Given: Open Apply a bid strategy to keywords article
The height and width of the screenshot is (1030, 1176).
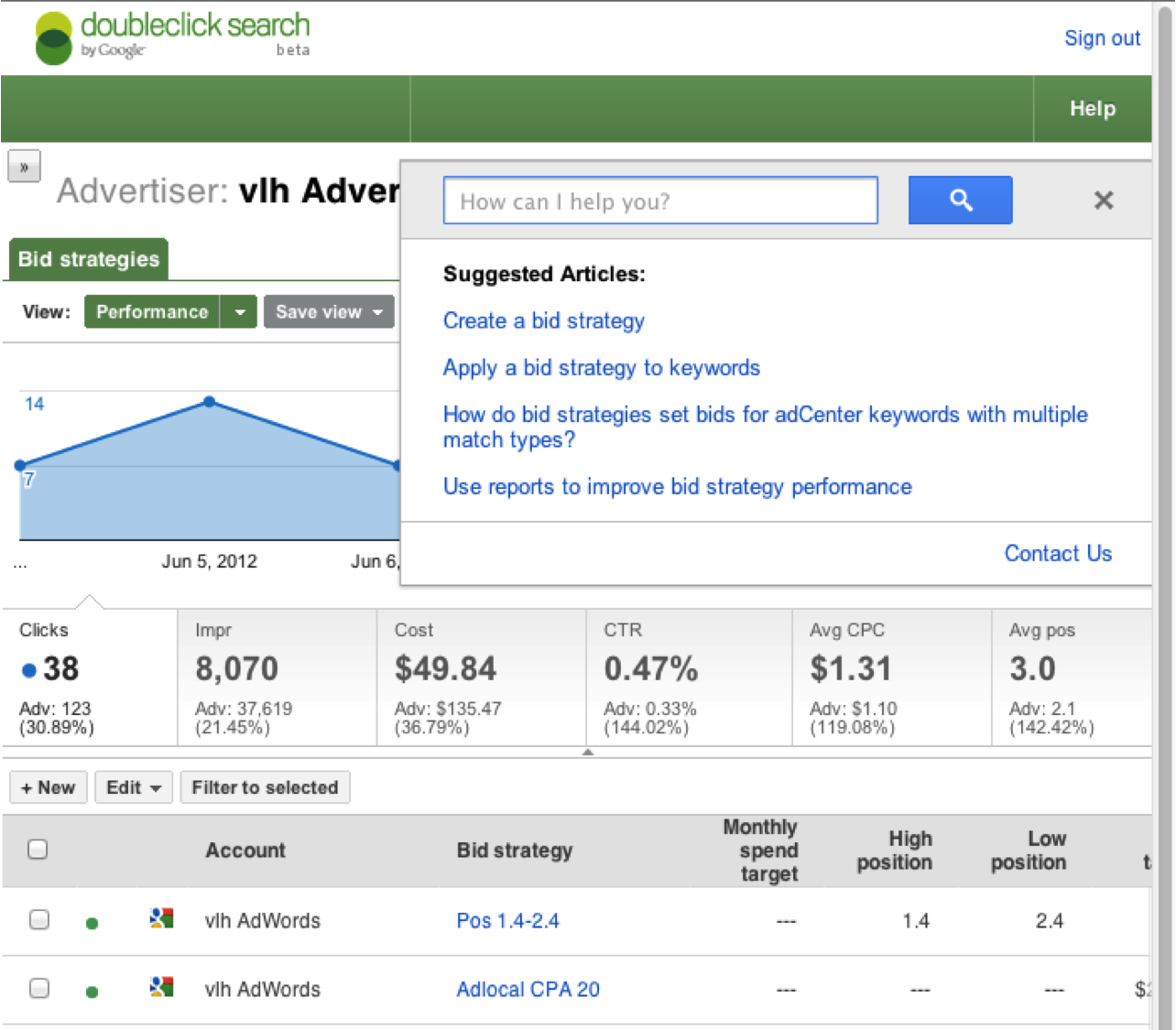Looking at the screenshot, I should (602, 367).
